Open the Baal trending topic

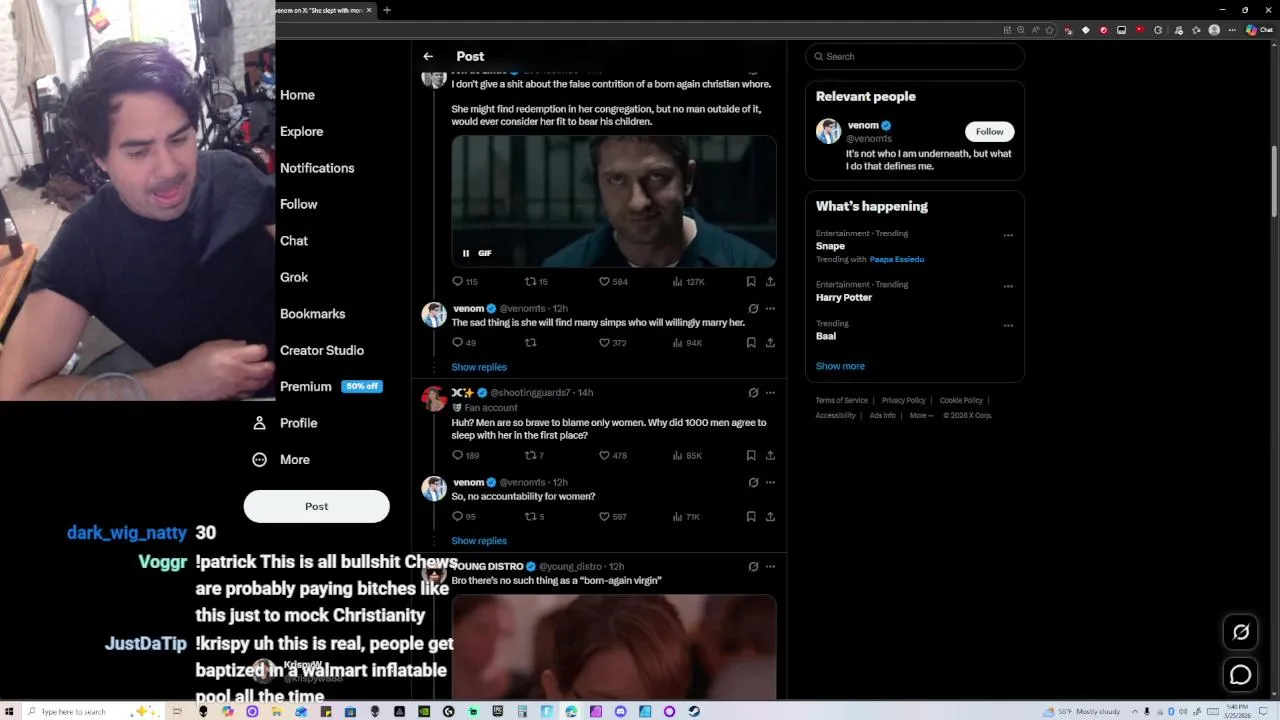tap(826, 337)
